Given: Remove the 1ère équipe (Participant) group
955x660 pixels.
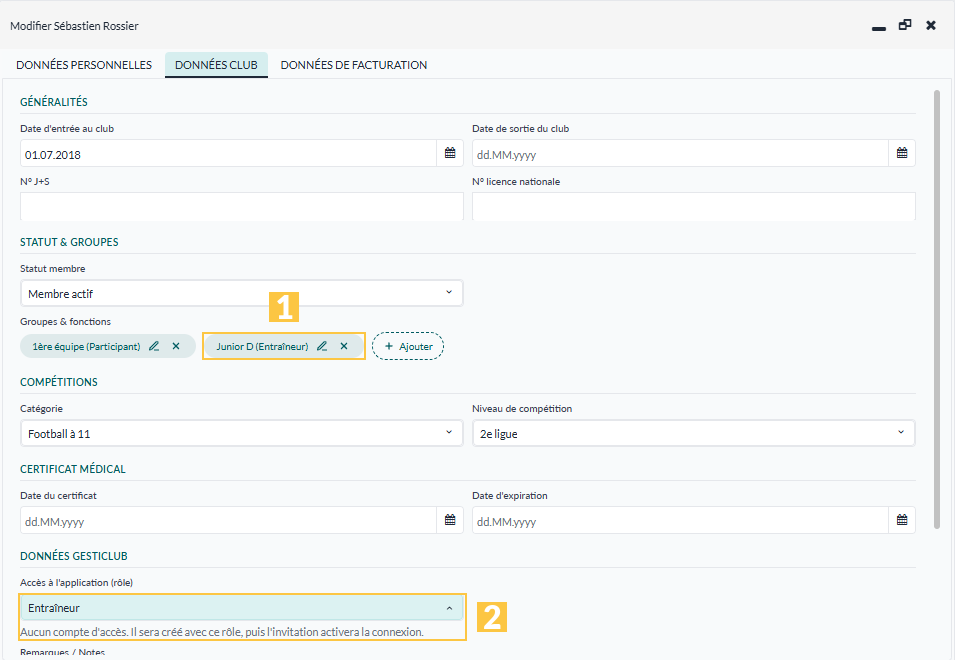Looking at the screenshot, I should 176,346.
